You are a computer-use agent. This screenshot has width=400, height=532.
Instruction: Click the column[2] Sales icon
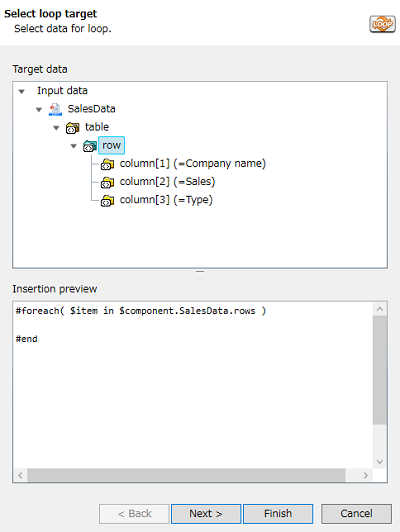pos(107,183)
